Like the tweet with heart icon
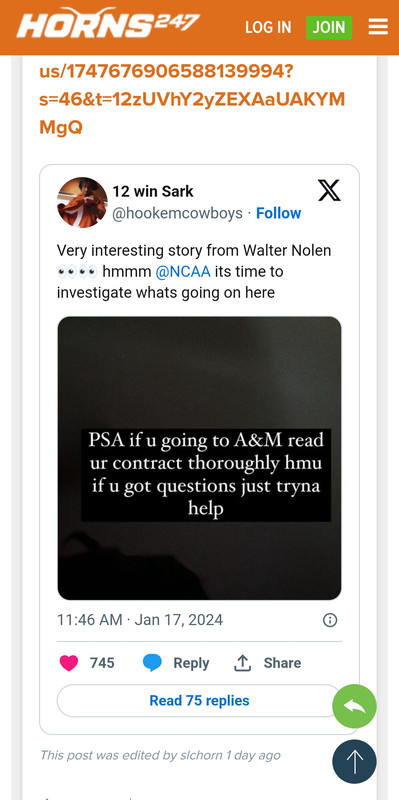The image size is (399, 800). pos(69,663)
